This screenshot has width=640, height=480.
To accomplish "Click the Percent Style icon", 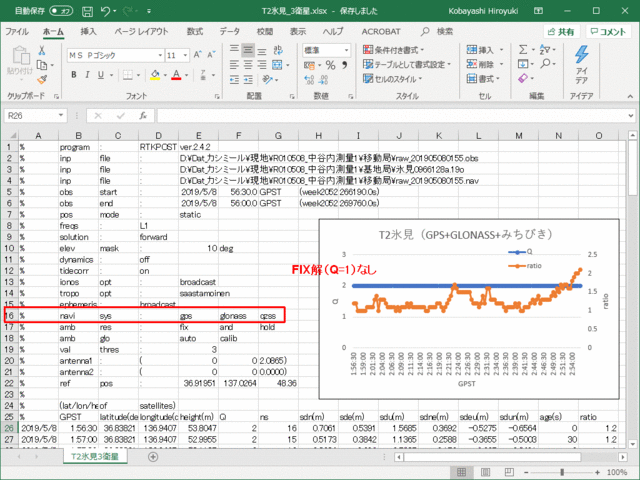I will (330, 65).
